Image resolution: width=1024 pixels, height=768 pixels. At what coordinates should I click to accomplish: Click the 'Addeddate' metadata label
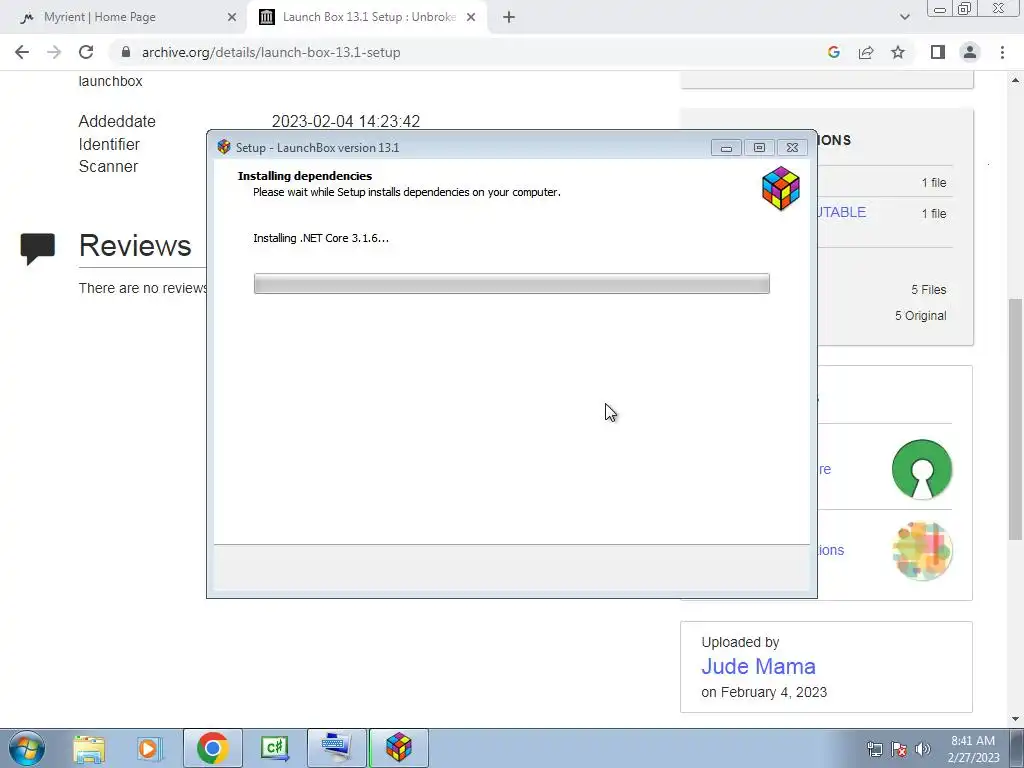[x=117, y=121]
